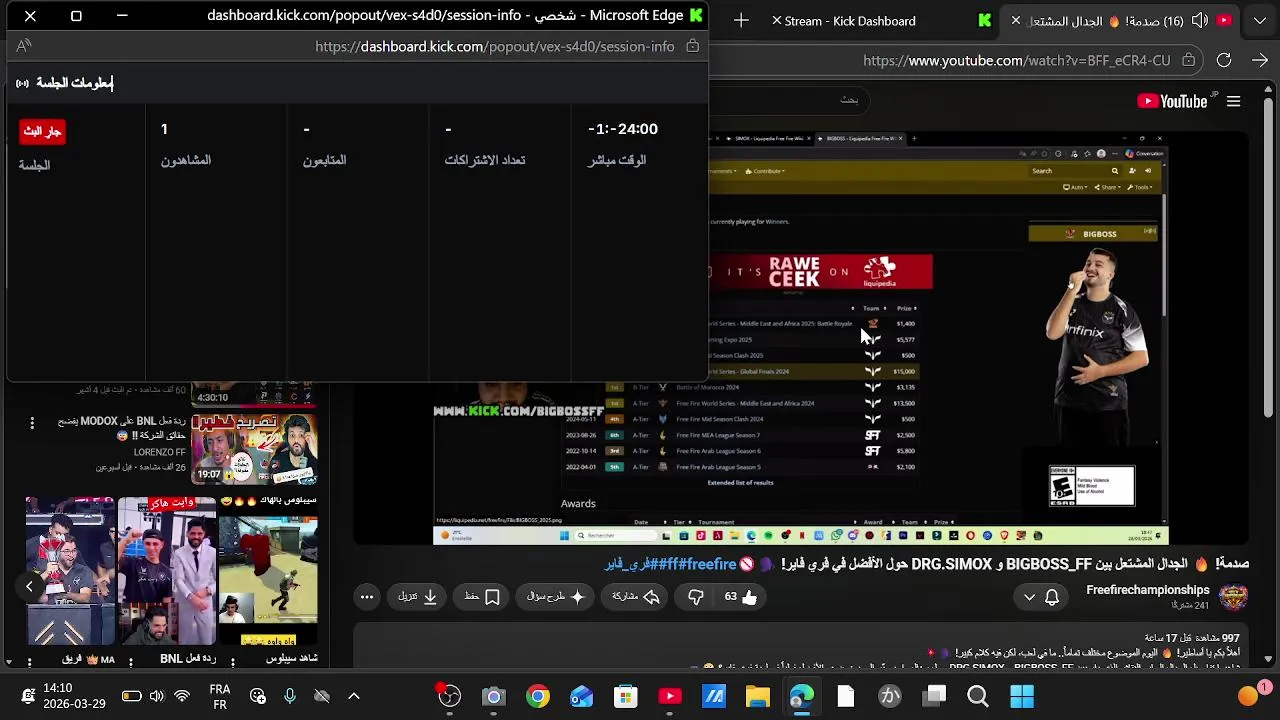Image resolution: width=1280 pixels, height=720 pixels.
Task: View site info lock in YouTube address bar
Action: tap(1189, 60)
